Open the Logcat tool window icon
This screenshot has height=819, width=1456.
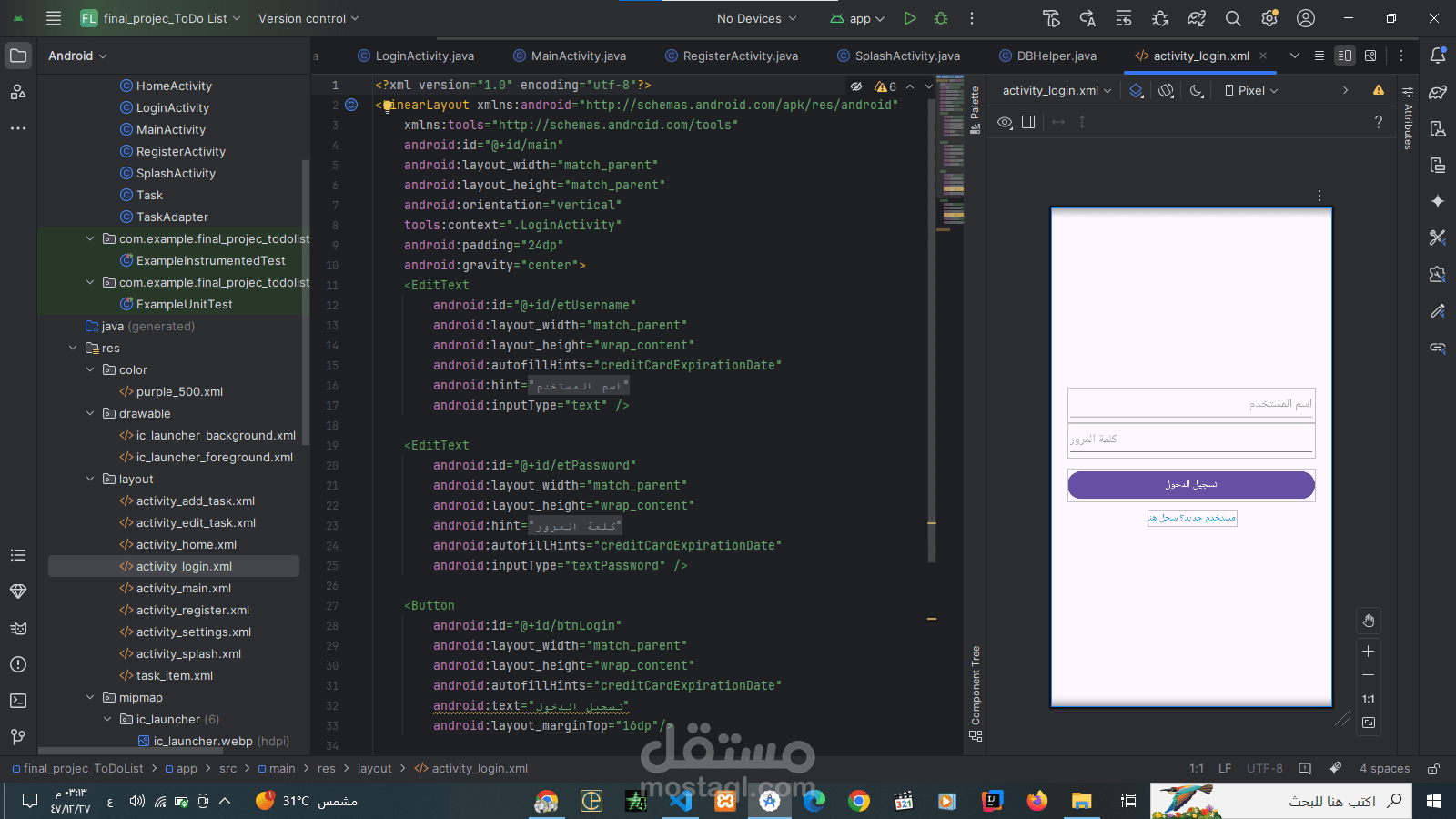[x=18, y=628]
